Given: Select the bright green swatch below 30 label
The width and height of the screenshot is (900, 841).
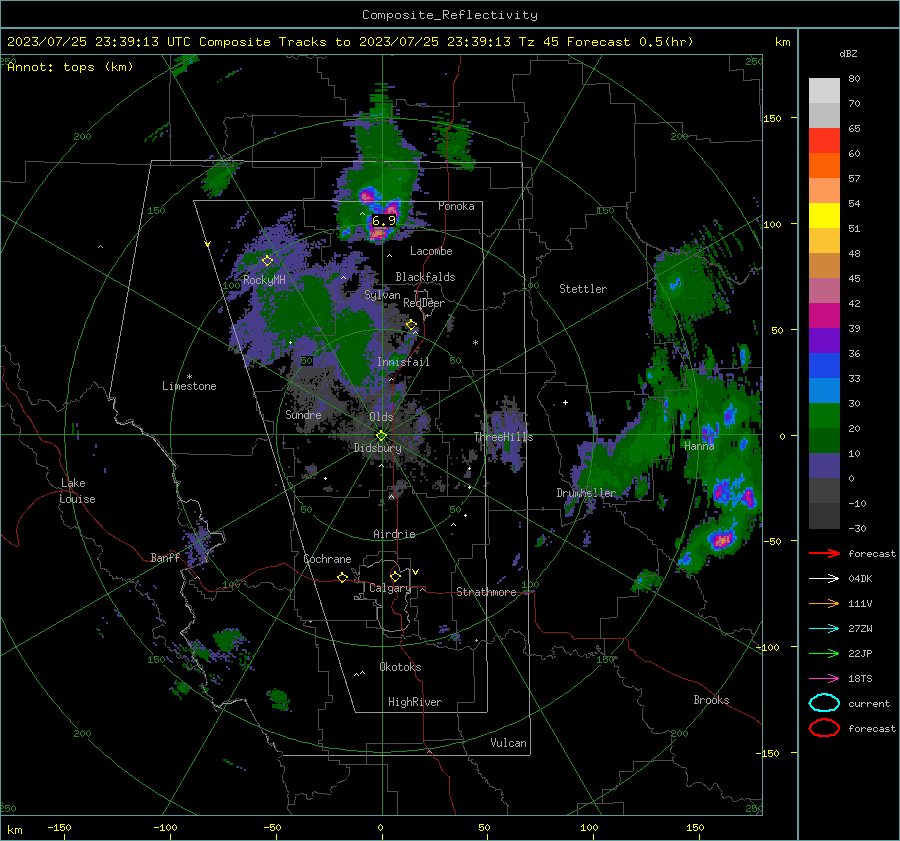Looking at the screenshot, I should pos(824,416).
